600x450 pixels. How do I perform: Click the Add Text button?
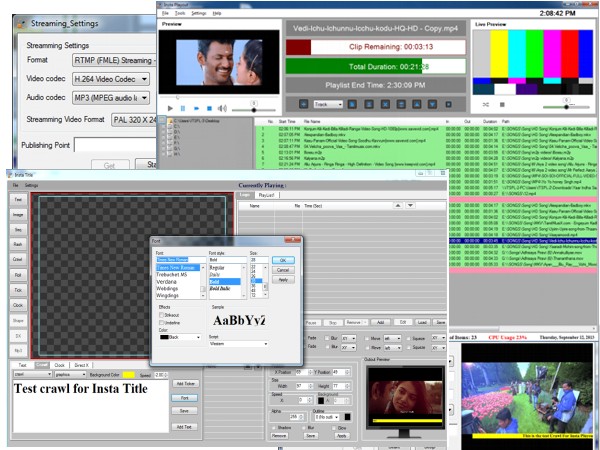pyautogui.click(x=184, y=427)
